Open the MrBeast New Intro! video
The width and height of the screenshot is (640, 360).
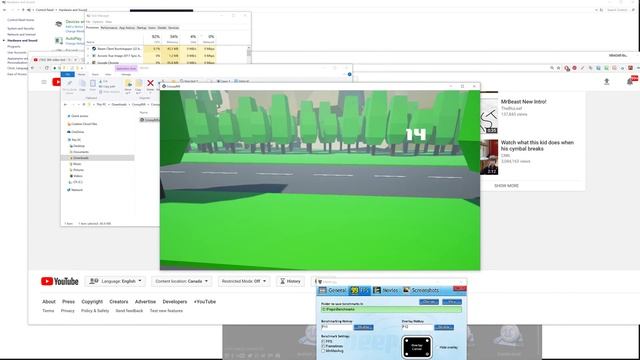coord(523,102)
